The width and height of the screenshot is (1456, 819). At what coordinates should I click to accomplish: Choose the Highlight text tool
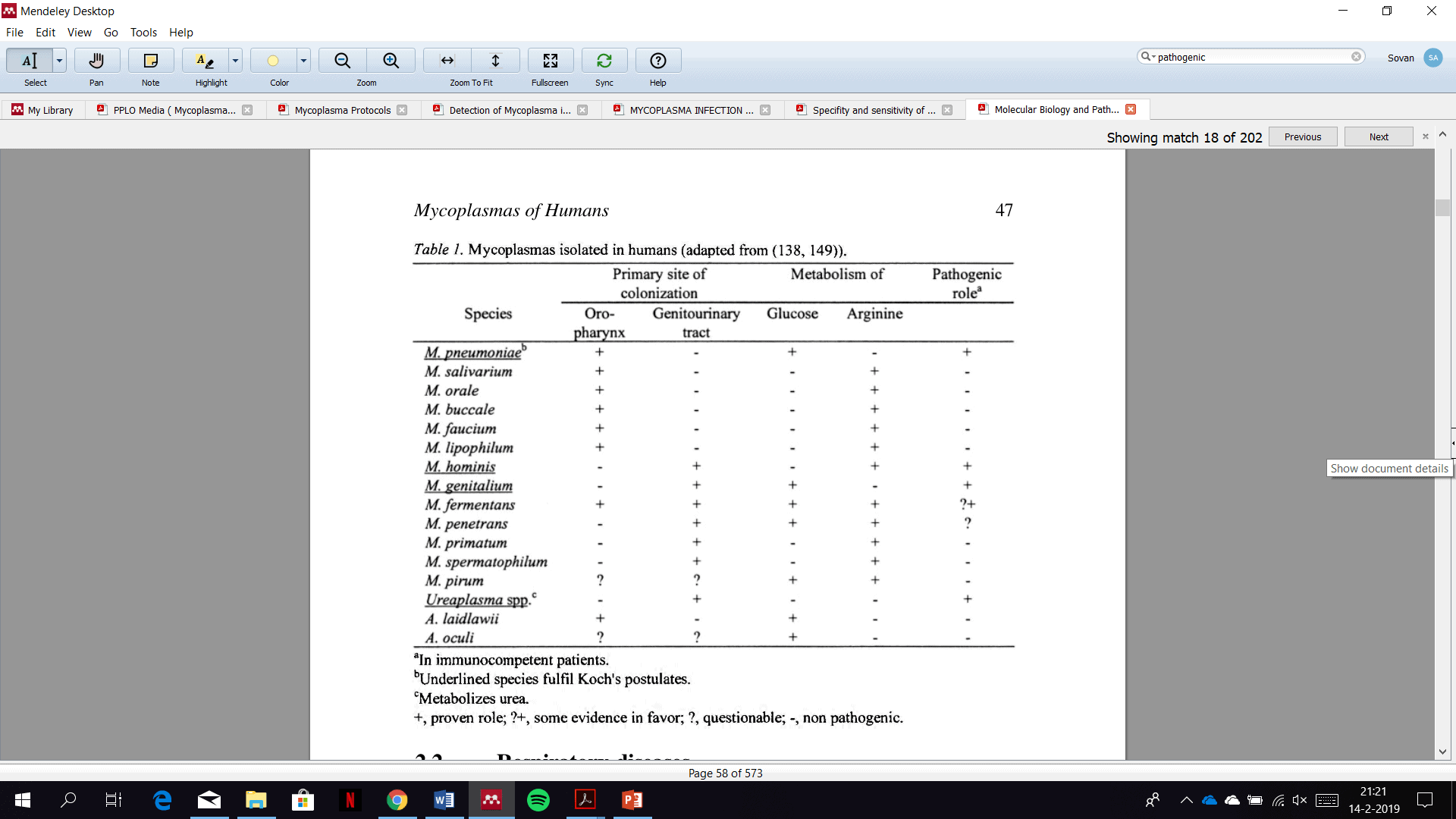click(205, 61)
